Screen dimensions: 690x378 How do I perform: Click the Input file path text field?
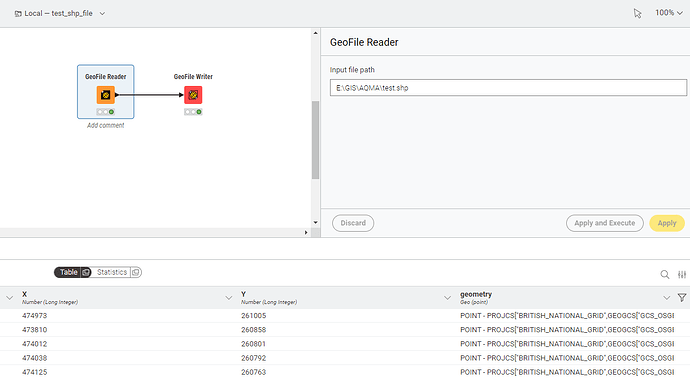click(x=508, y=88)
